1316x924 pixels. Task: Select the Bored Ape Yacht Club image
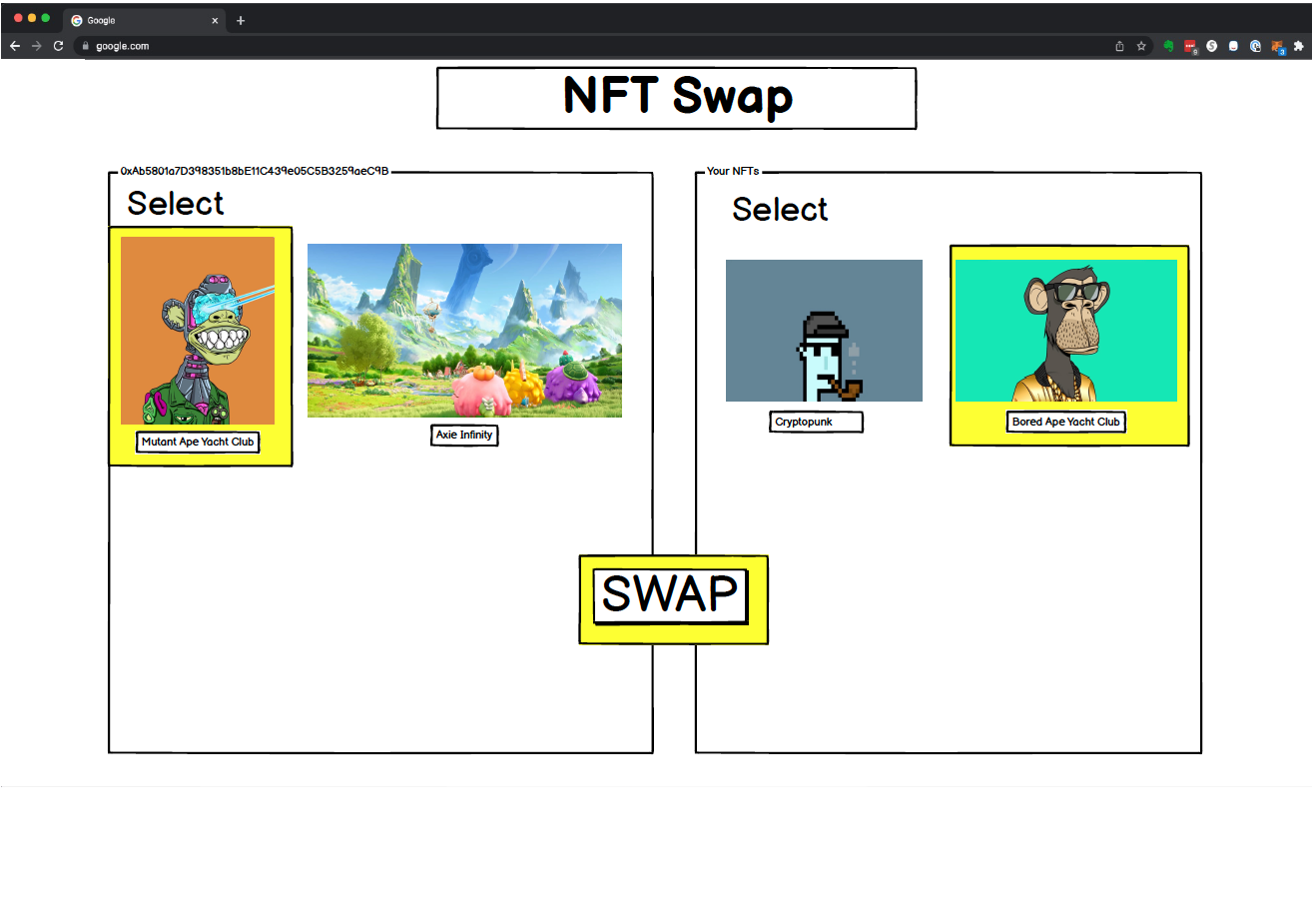click(x=1066, y=331)
